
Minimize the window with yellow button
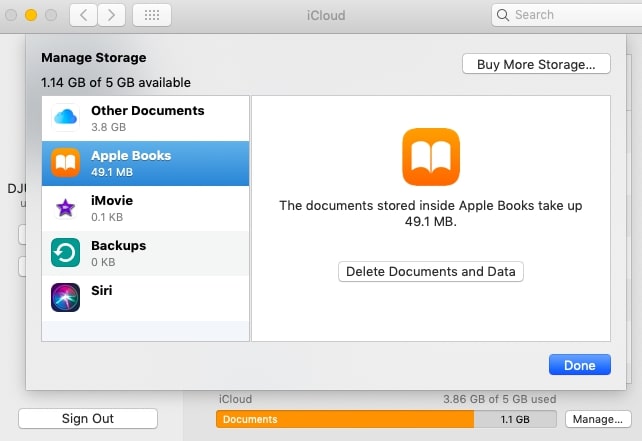click(x=31, y=15)
